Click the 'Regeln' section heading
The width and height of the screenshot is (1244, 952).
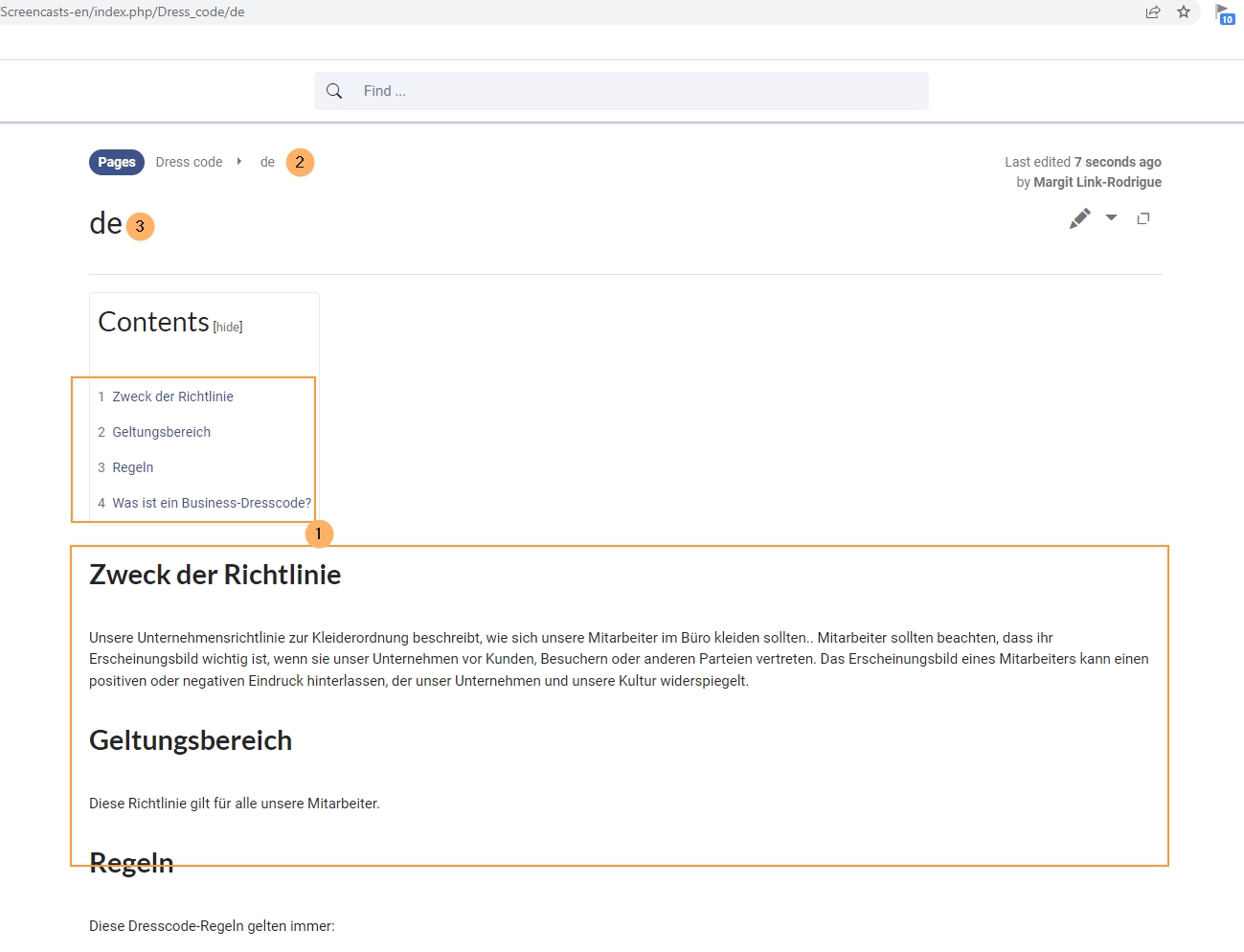(131, 863)
